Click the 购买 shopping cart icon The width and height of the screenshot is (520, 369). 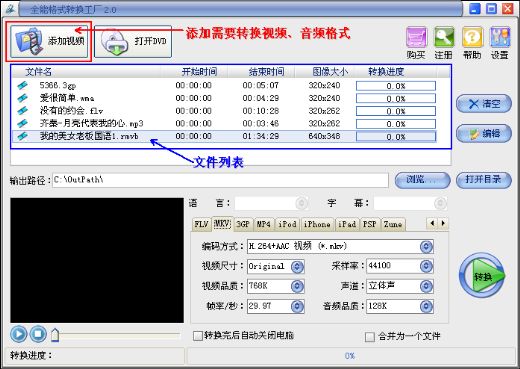416,38
